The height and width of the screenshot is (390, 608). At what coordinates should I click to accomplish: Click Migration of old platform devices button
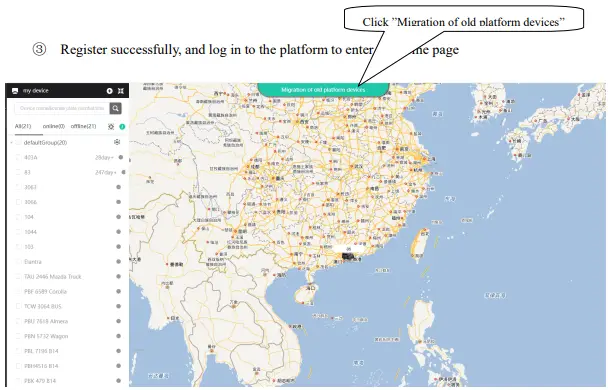coord(323,90)
